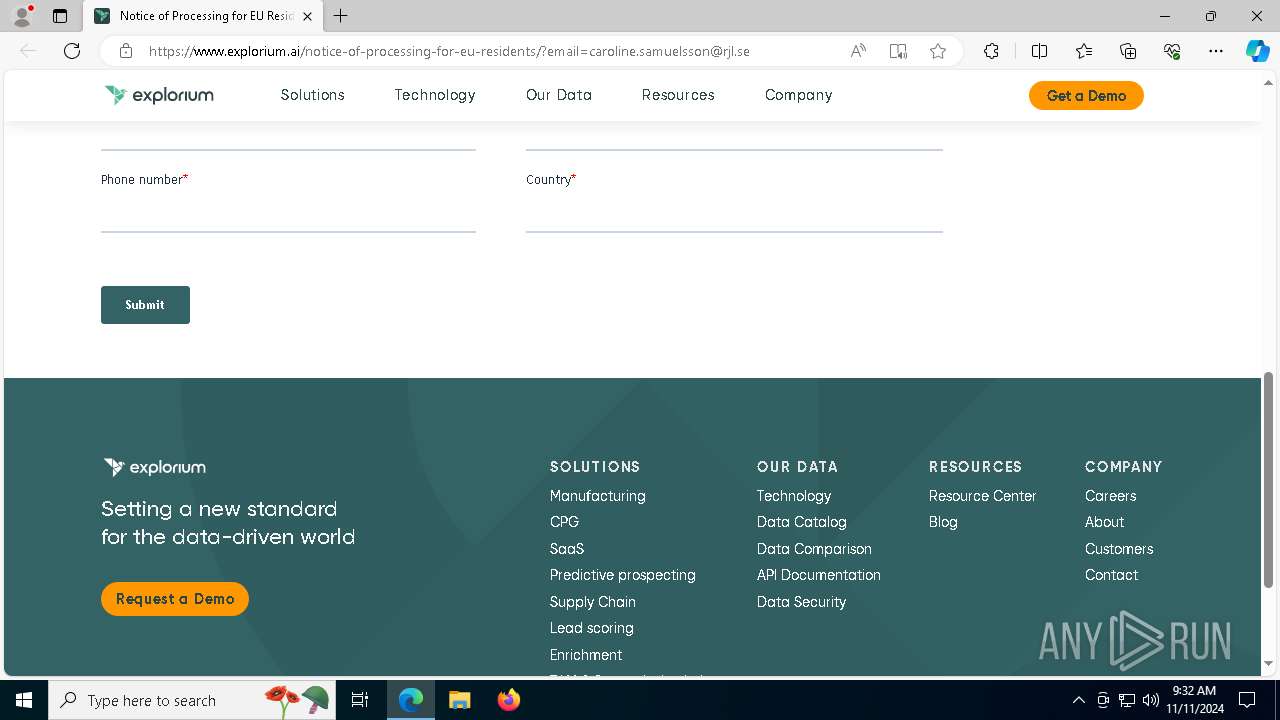Submit the form
This screenshot has height=720, width=1280.
145,305
